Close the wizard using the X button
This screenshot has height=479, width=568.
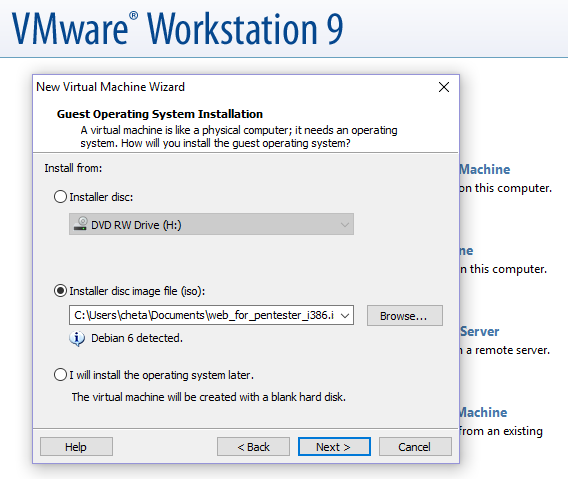coord(444,87)
